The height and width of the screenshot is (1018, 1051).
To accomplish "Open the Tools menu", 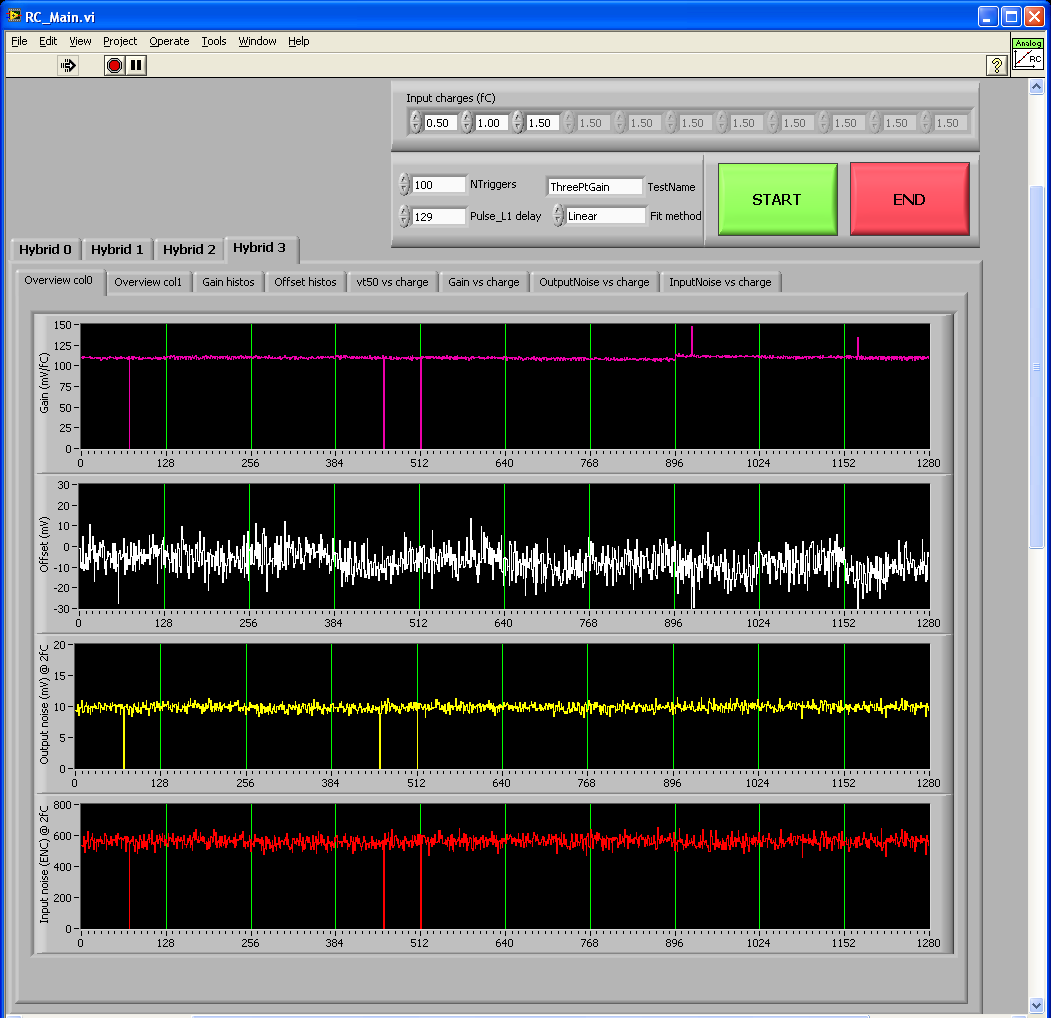I will 214,41.
